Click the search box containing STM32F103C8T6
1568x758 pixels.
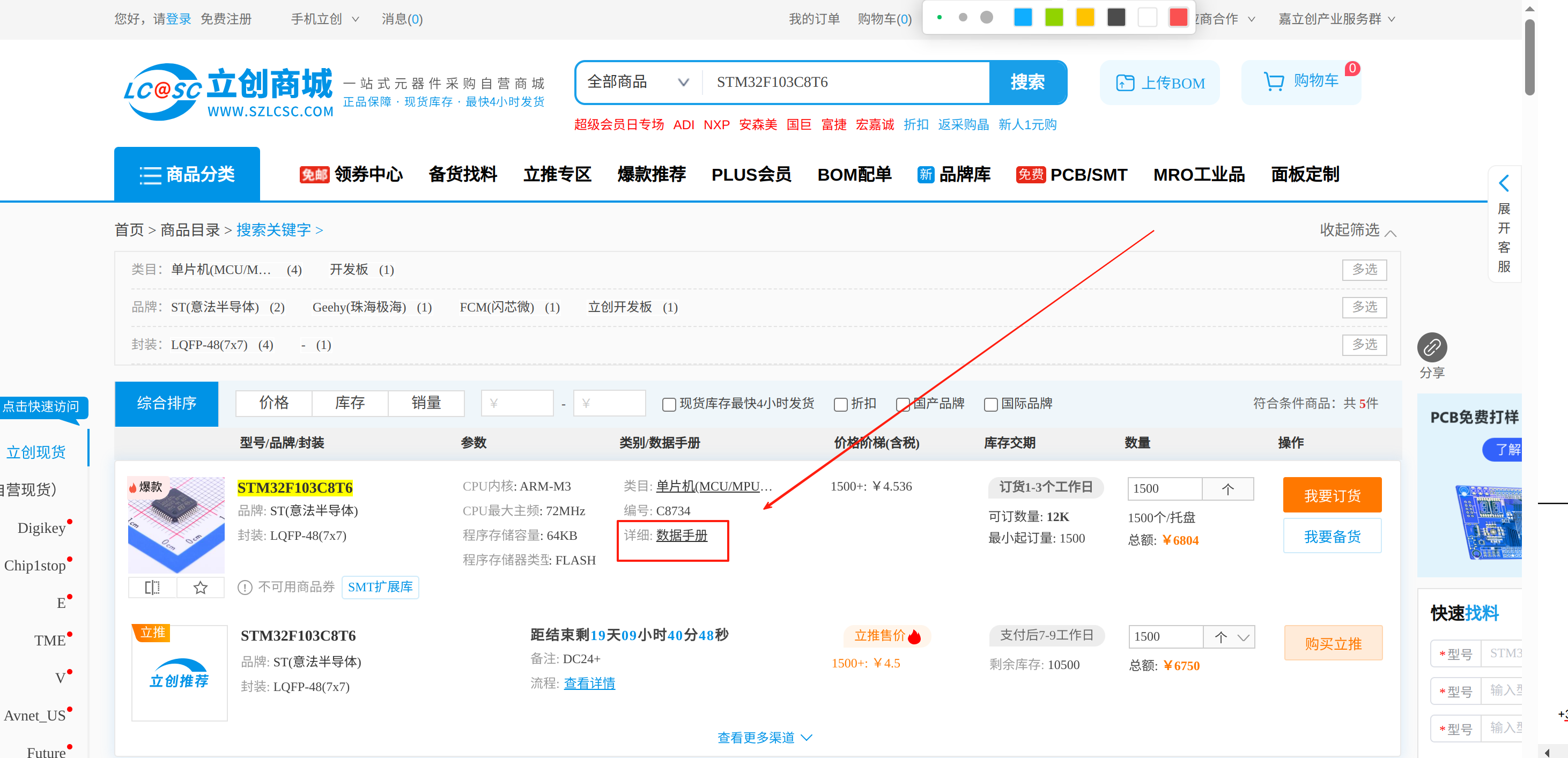click(x=846, y=82)
